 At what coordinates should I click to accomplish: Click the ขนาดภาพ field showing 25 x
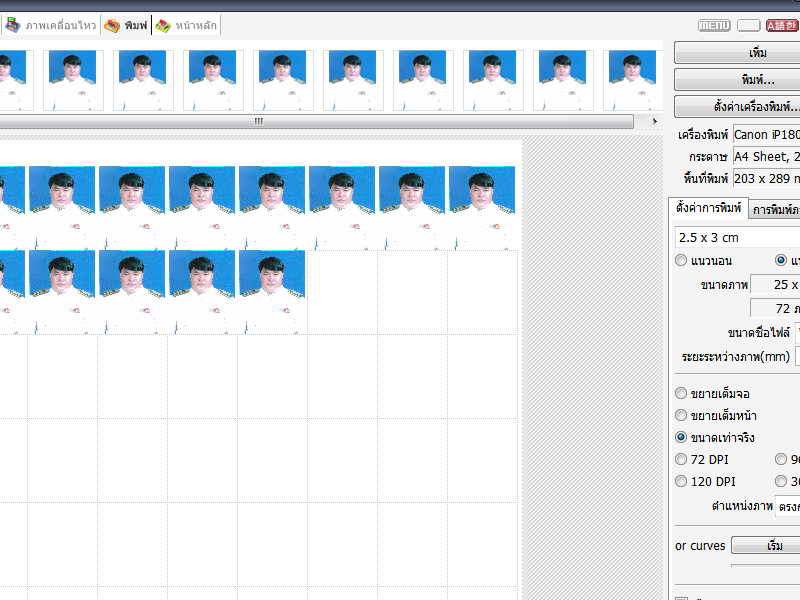coord(775,285)
